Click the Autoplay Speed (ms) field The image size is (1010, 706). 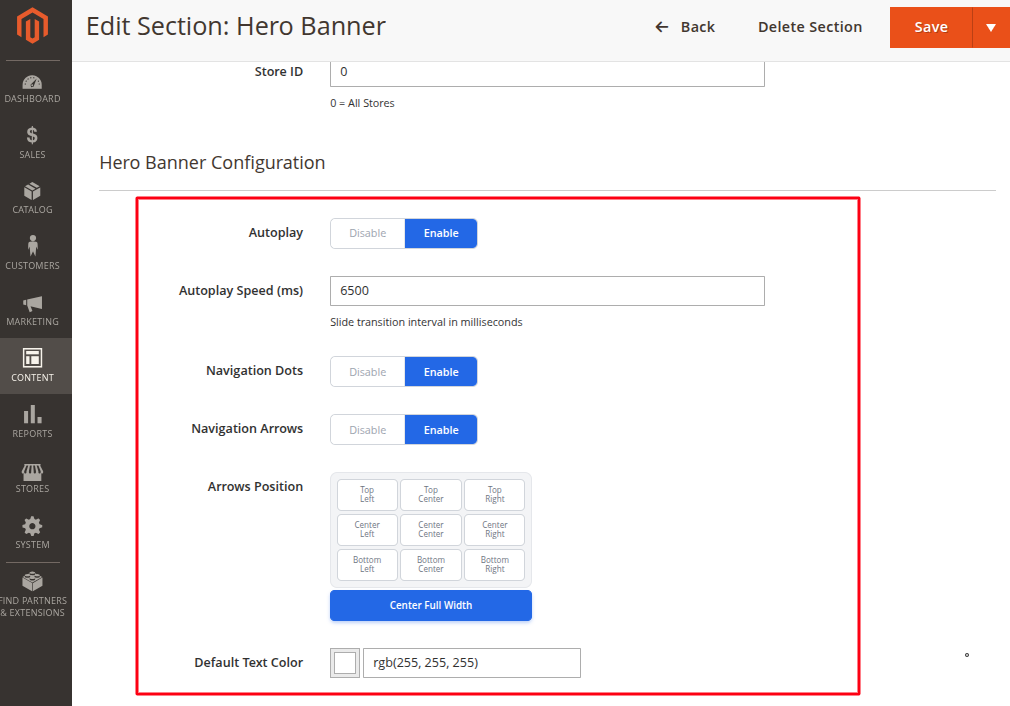pos(547,291)
